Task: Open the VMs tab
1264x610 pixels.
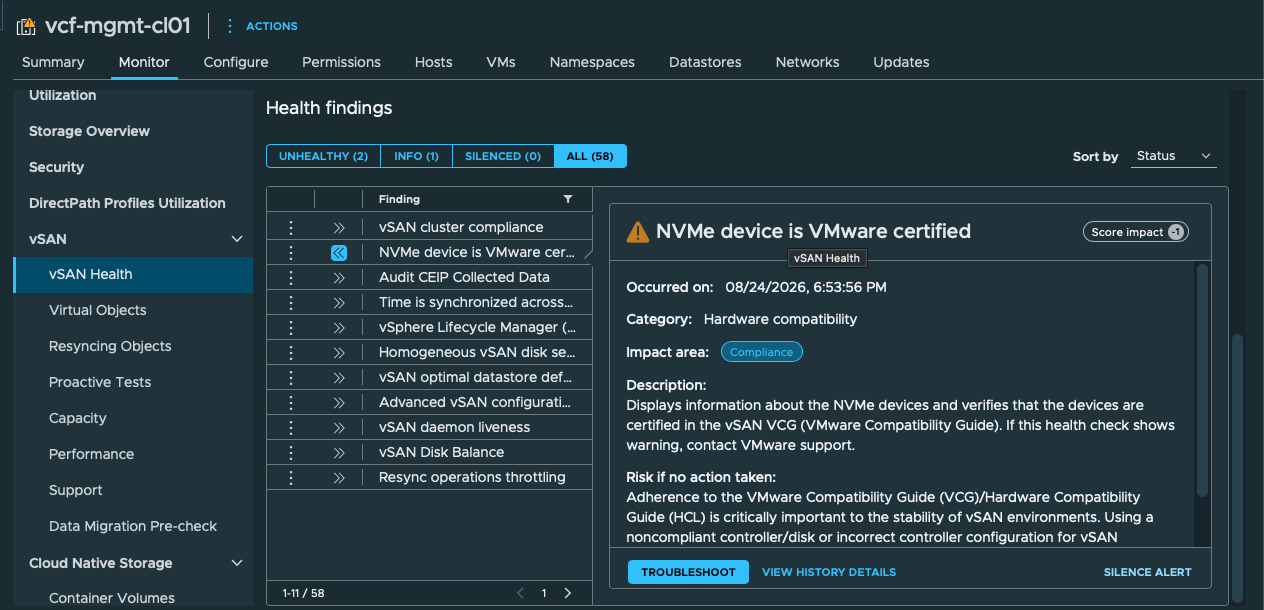Action: tap(501, 62)
